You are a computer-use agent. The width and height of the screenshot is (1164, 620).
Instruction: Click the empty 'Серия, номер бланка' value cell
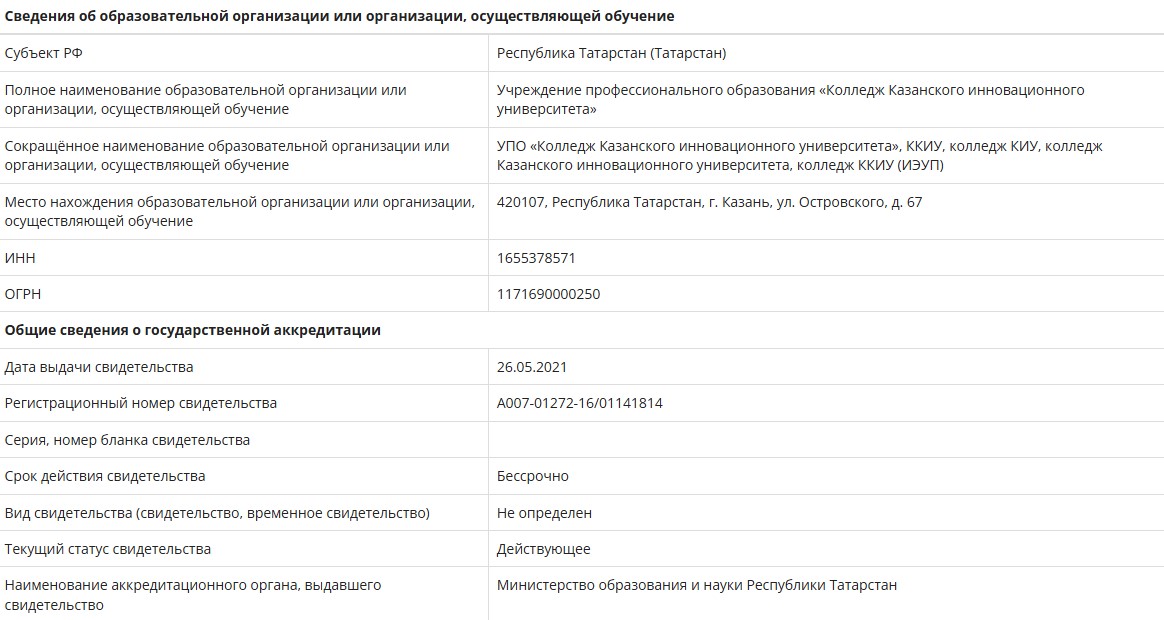(x=825, y=440)
